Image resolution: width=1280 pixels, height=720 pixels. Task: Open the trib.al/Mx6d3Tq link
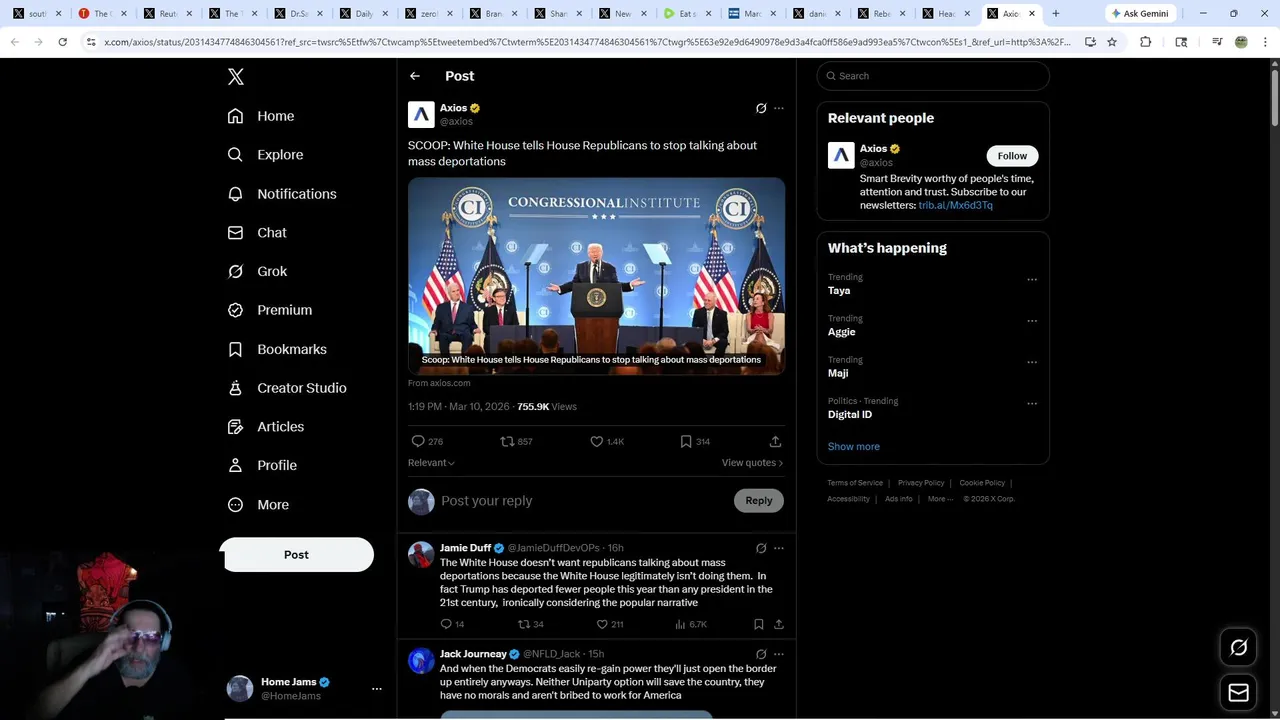(x=956, y=205)
